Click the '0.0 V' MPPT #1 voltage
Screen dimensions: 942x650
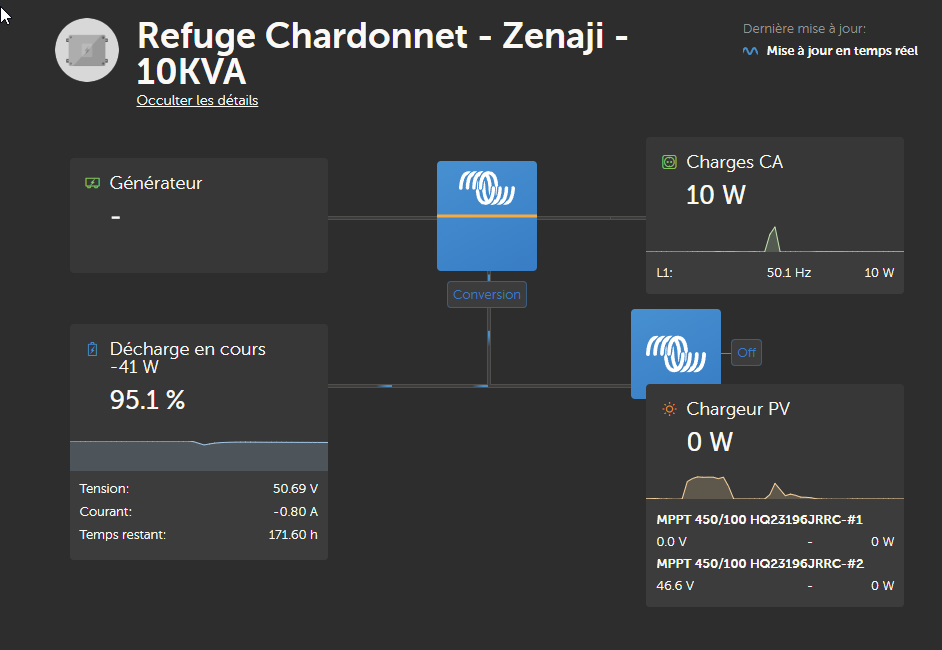coord(671,542)
